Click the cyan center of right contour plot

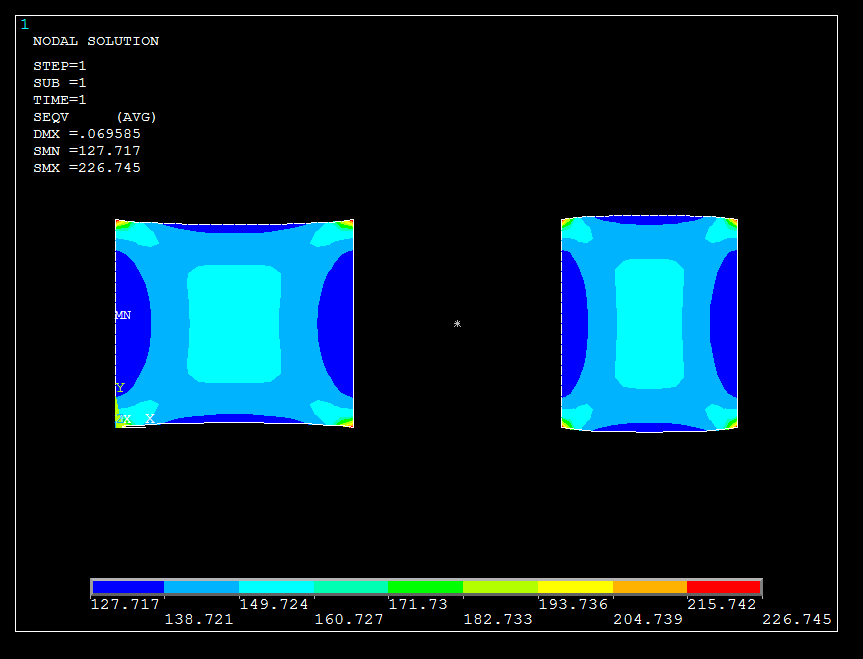point(649,324)
